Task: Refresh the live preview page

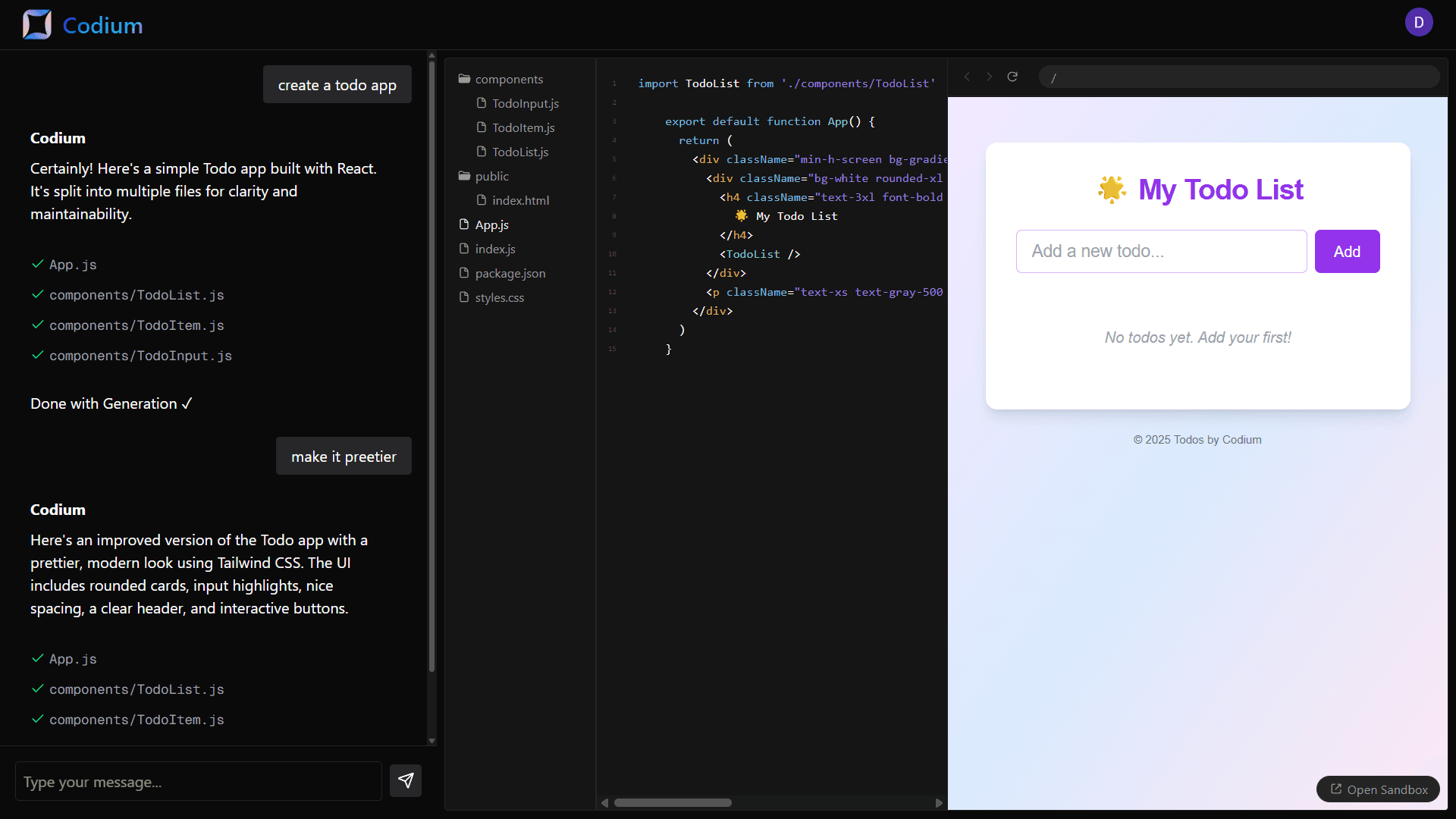Action: pos(1013,77)
